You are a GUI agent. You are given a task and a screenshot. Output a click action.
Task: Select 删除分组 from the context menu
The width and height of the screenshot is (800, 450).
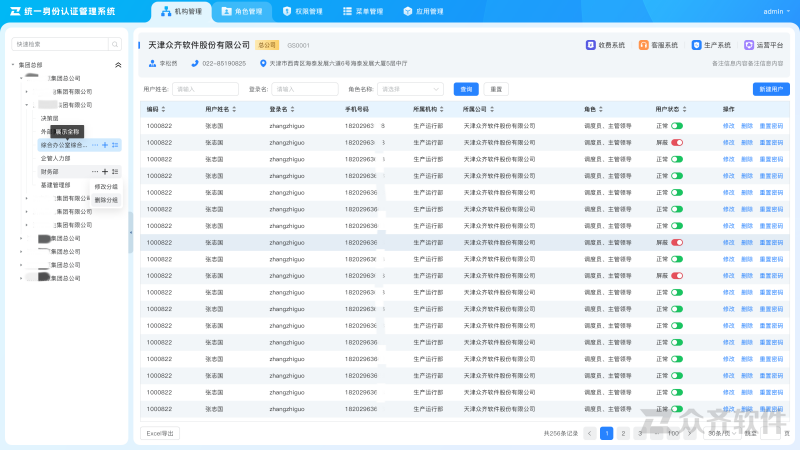point(105,200)
